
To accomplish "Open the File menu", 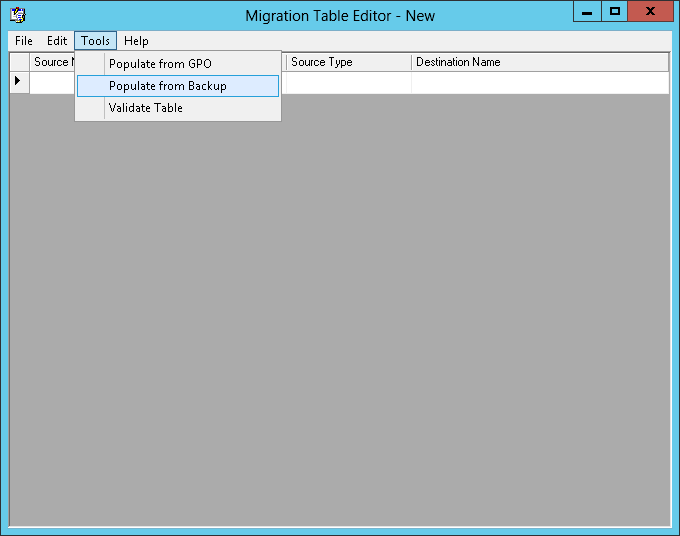I will (x=24, y=41).
